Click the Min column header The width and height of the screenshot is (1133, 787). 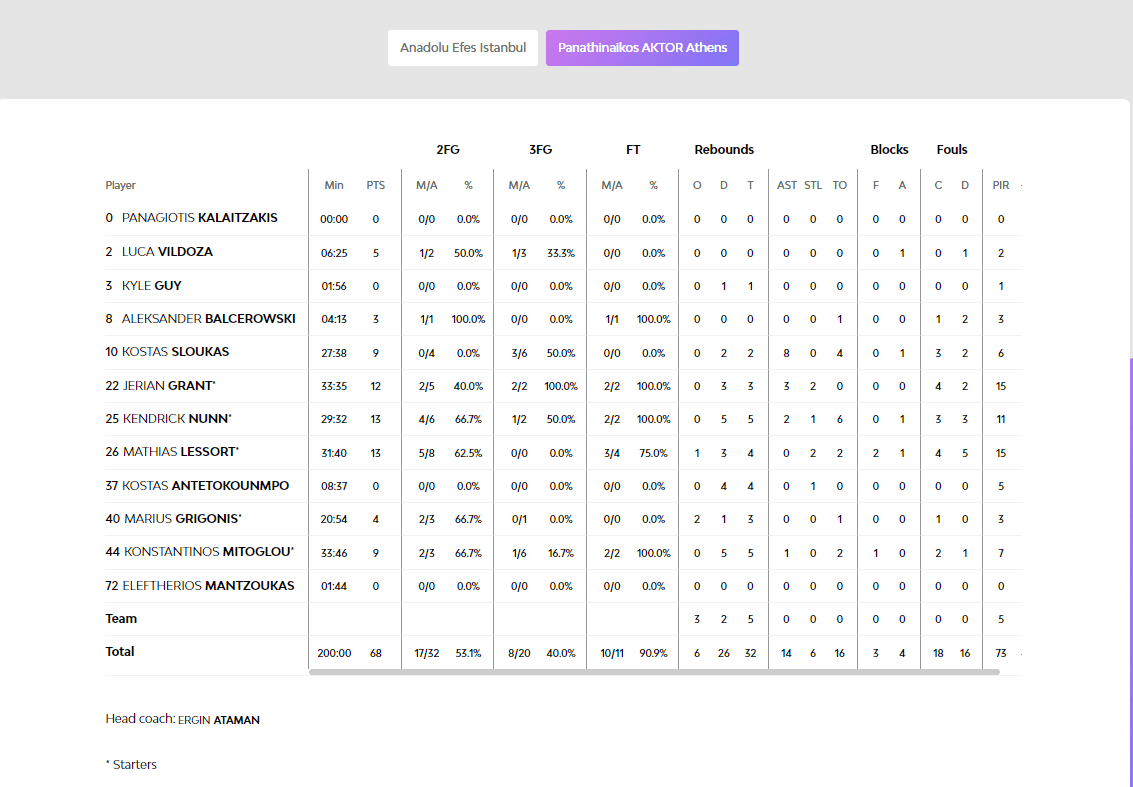coord(334,185)
